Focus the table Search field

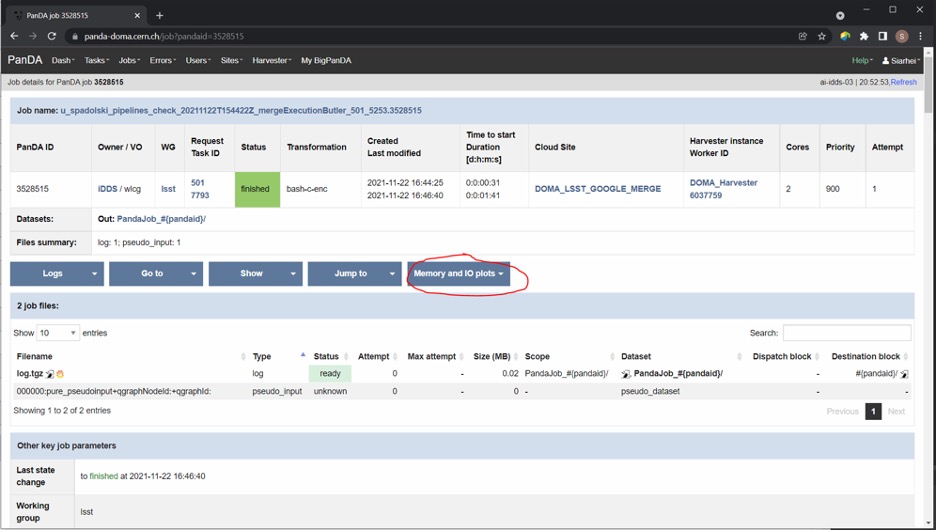click(x=847, y=332)
